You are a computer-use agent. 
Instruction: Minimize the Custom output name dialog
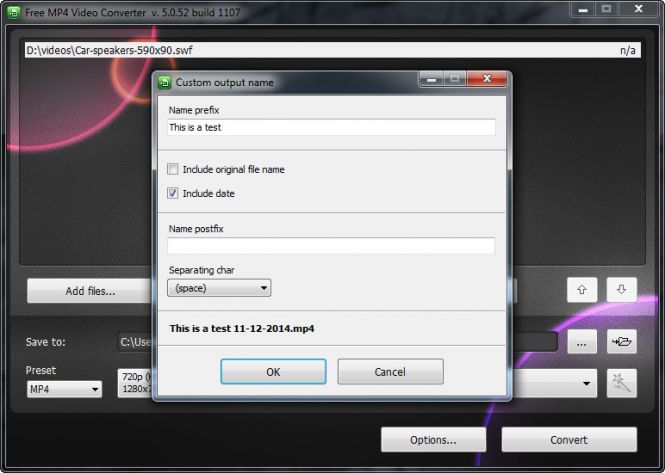(431, 78)
